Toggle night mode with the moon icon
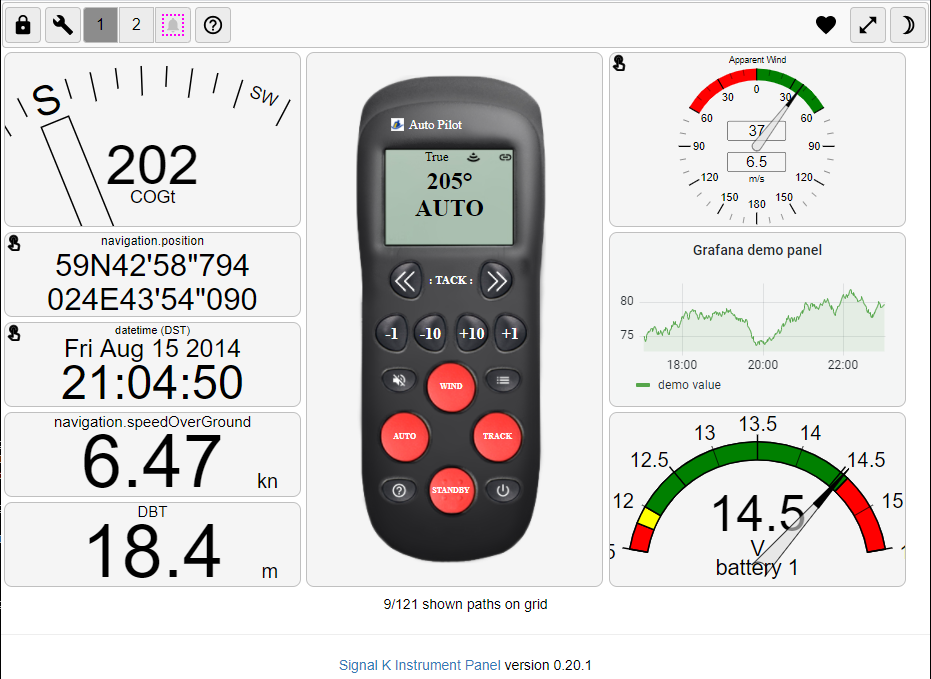Screen dimensions: 931x679 tap(907, 25)
